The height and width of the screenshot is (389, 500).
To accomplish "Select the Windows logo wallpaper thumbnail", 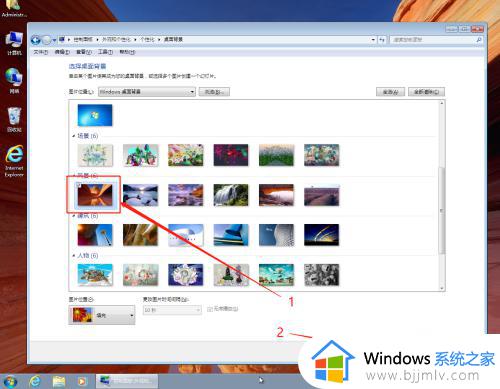I will point(95,115).
